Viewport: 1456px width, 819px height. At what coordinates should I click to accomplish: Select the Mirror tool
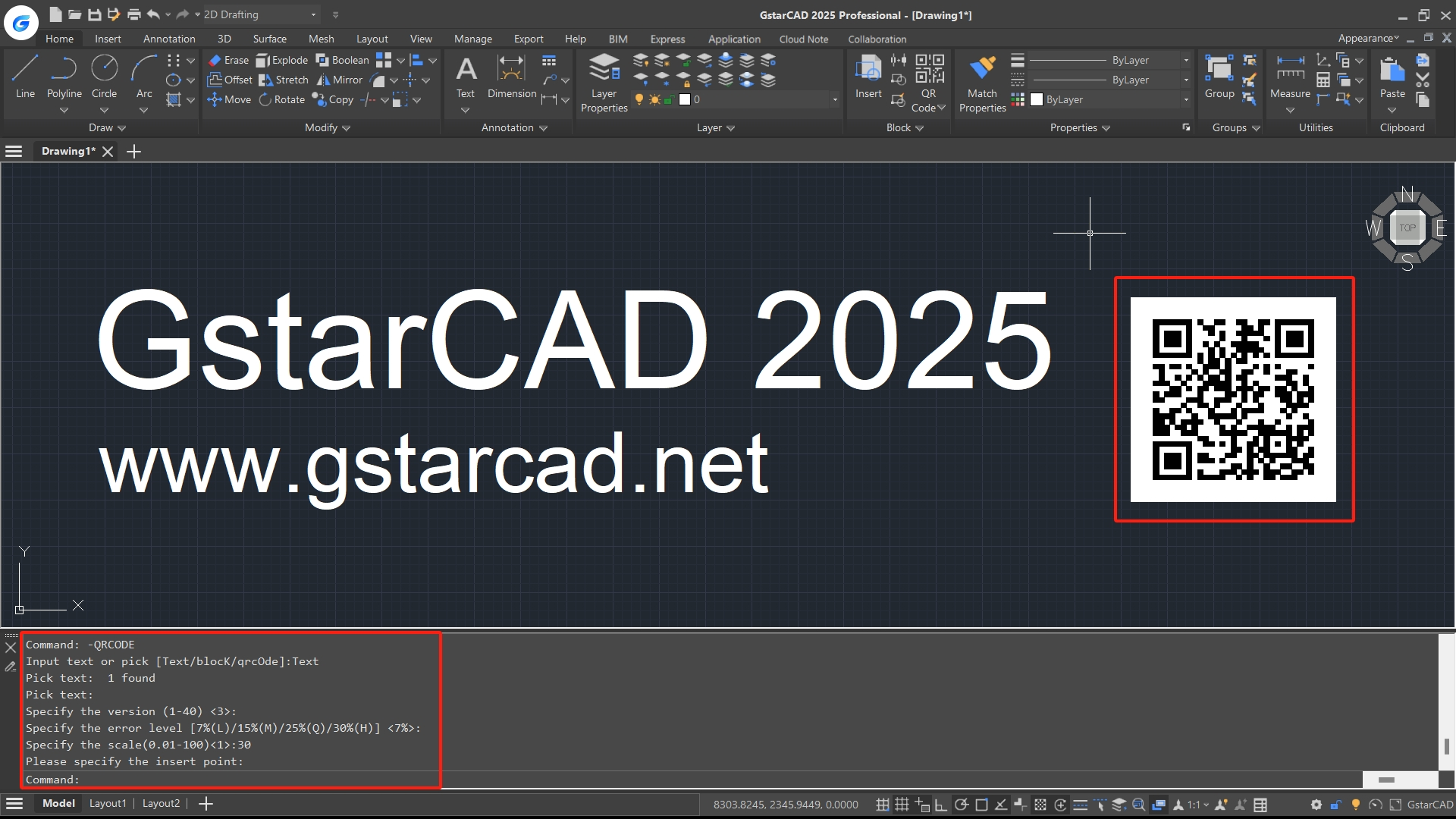[340, 80]
